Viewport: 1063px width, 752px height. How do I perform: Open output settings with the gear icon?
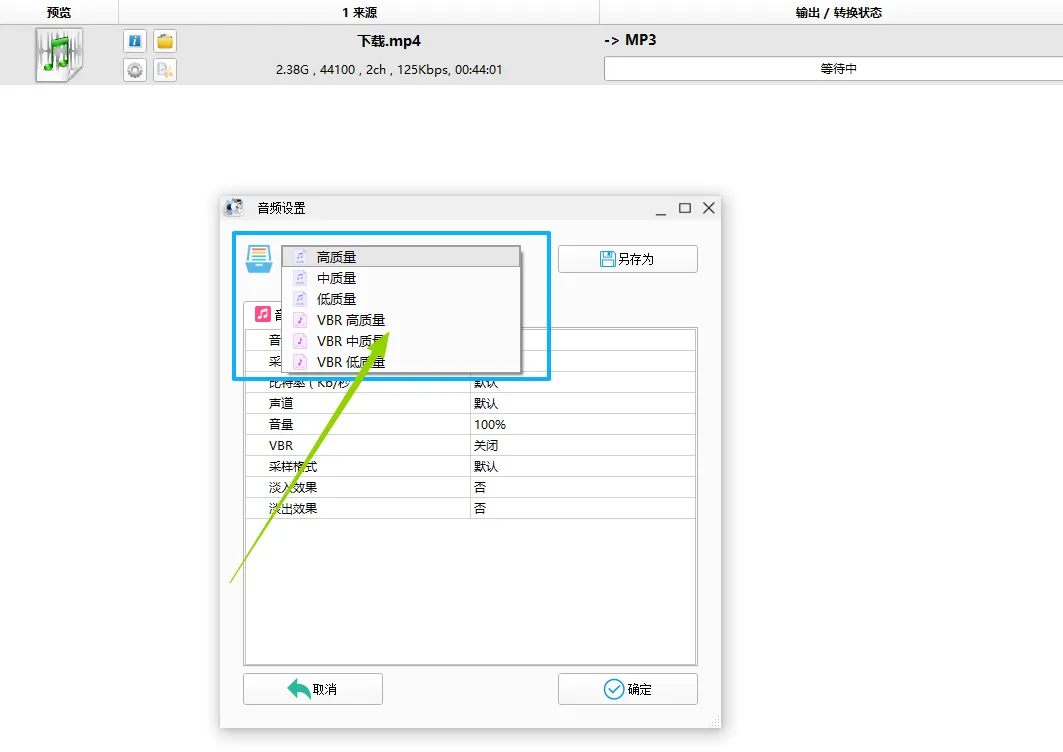click(x=135, y=70)
